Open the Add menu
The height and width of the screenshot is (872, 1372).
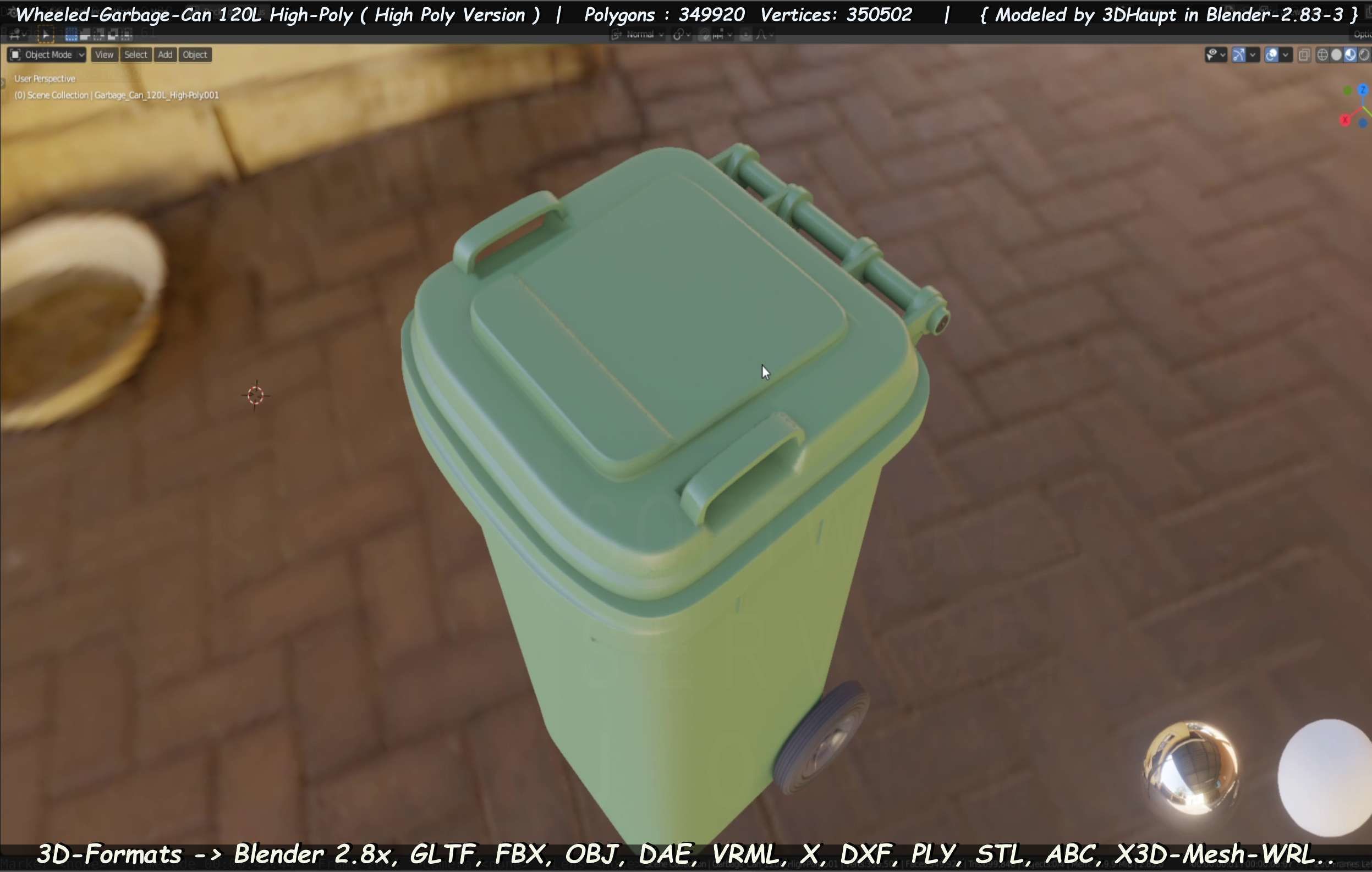(x=165, y=54)
